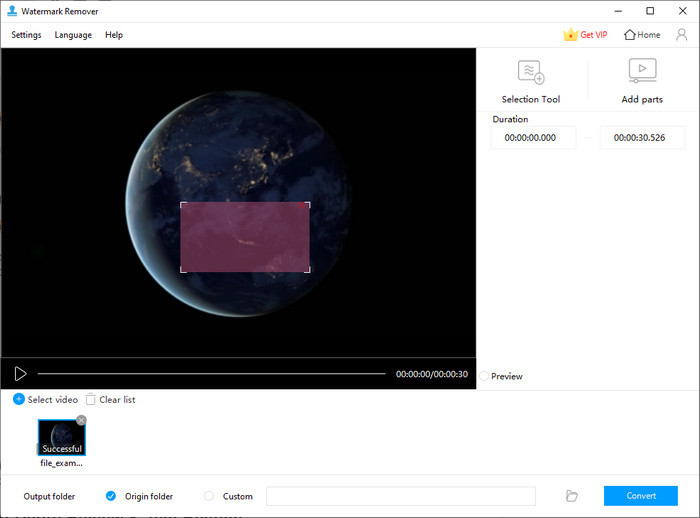Select the Successful file_exam video thumbnail
The width and height of the screenshot is (700, 518).
coord(62,437)
